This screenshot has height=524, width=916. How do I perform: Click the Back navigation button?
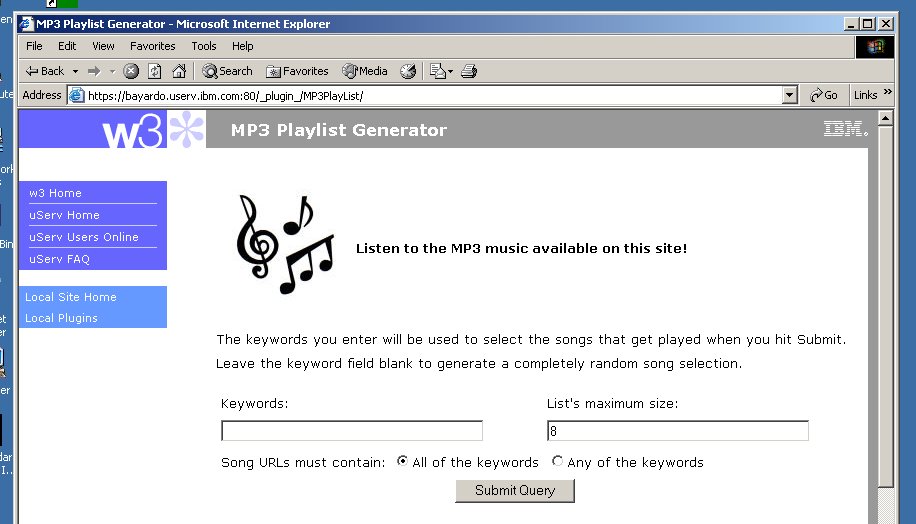(x=44, y=71)
